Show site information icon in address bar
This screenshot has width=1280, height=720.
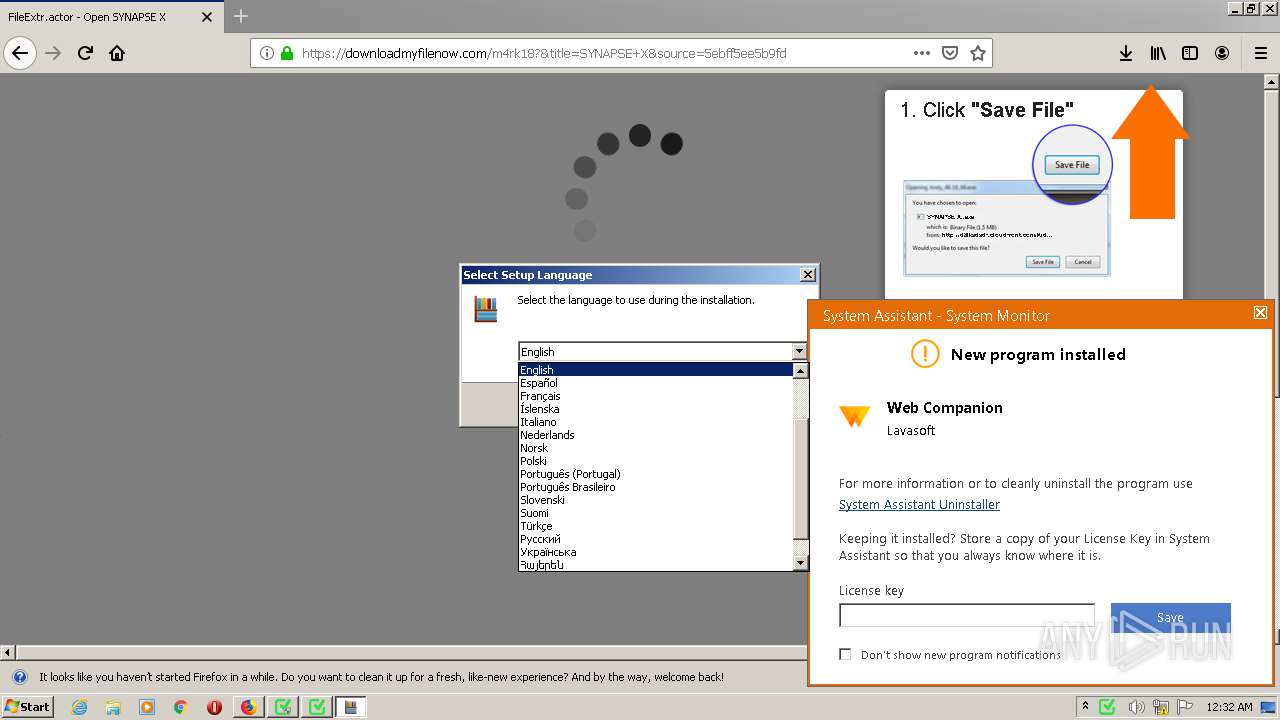pyautogui.click(x=267, y=53)
